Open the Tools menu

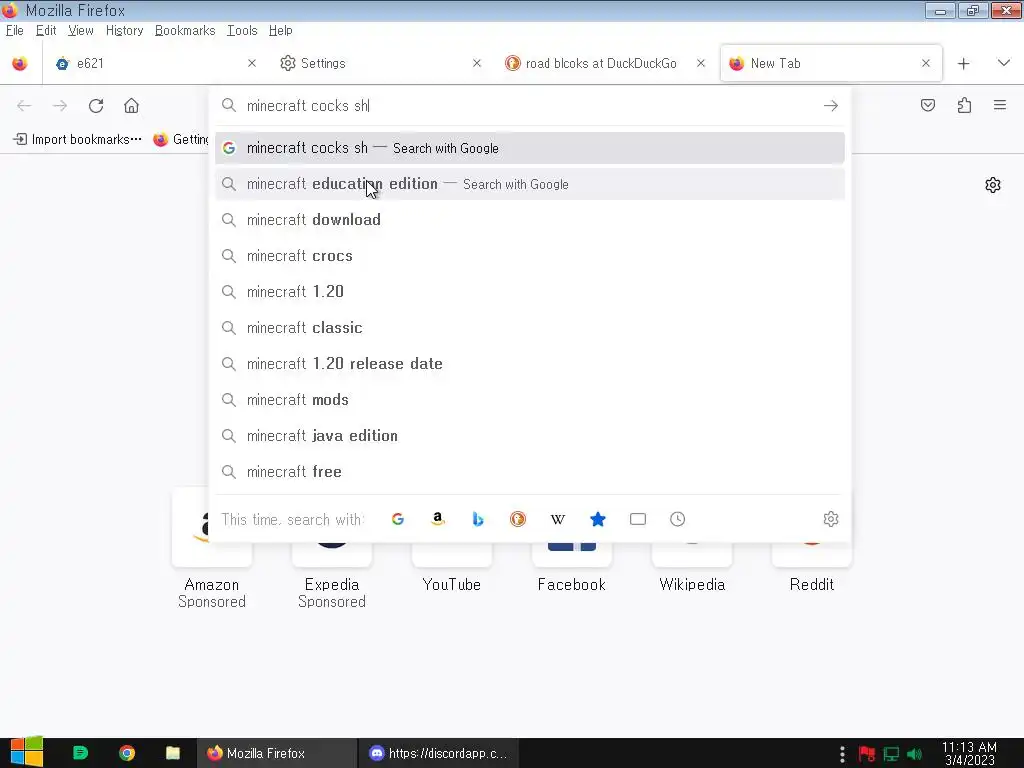242,31
